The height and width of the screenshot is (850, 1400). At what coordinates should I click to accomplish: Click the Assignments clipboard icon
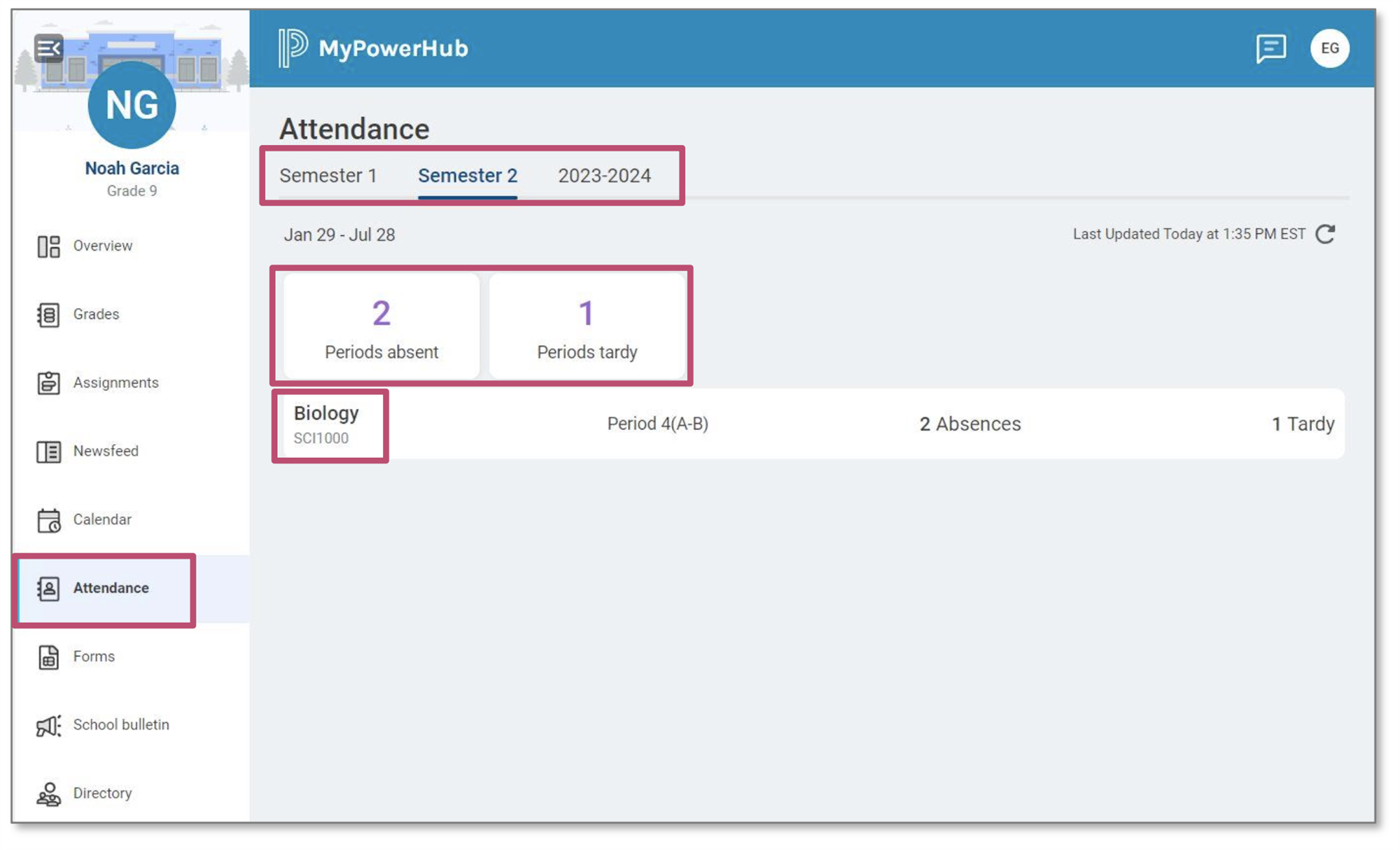coord(48,383)
